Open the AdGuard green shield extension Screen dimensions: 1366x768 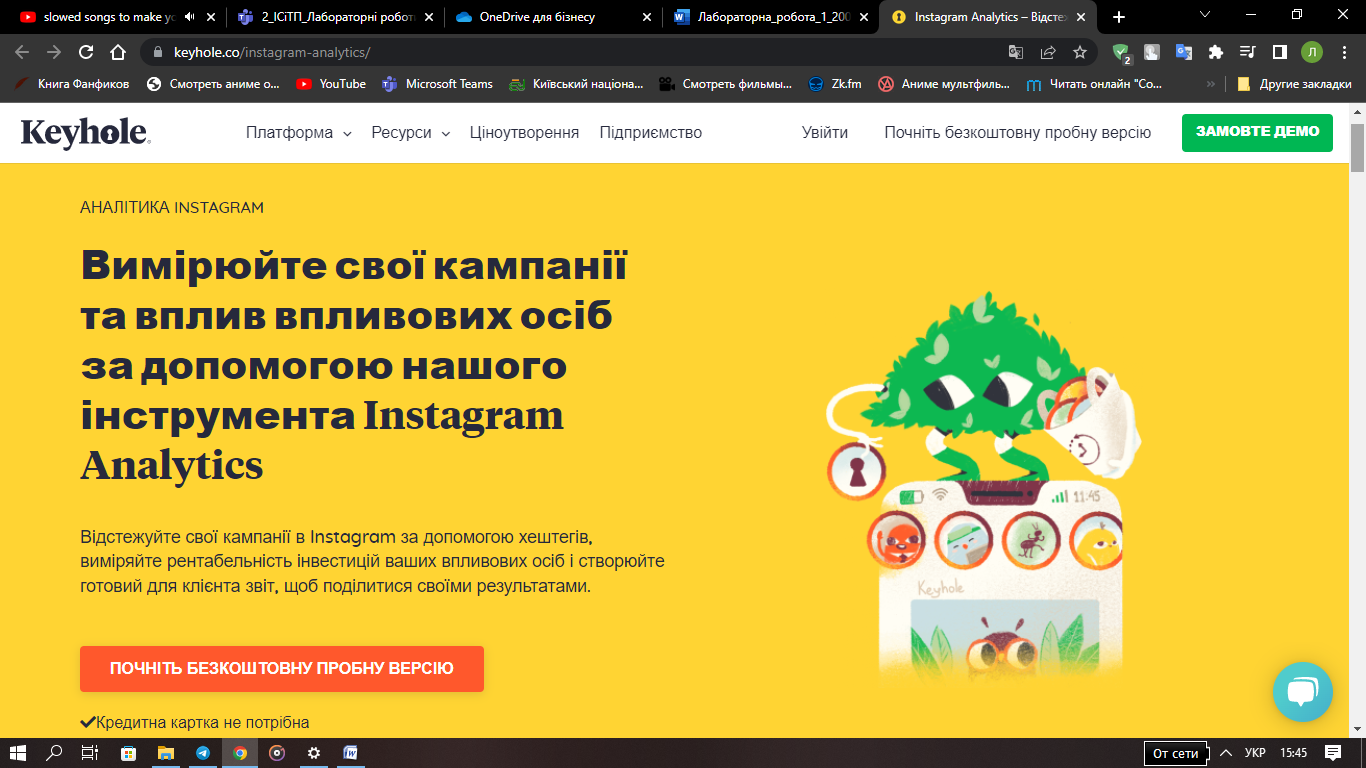click(x=1121, y=52)
